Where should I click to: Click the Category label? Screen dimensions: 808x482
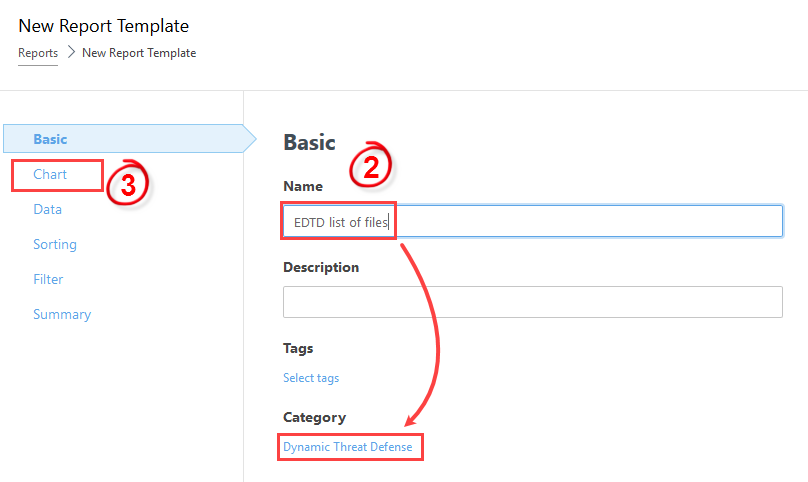pyautogui.click(x=314, y=417)
